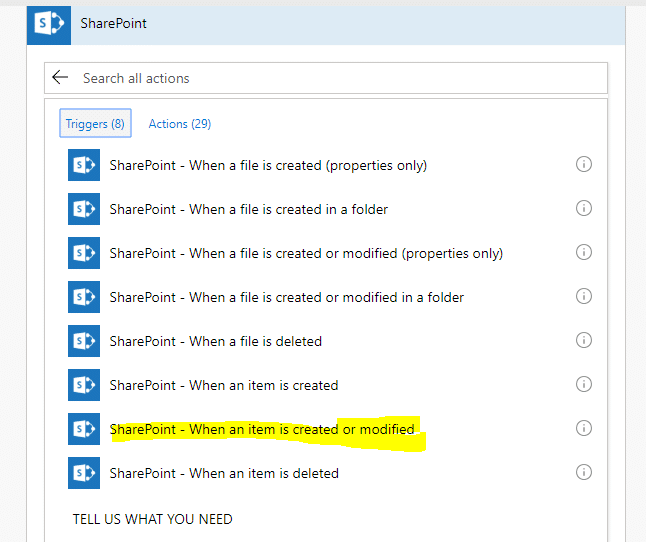Click icon for When a file is created in a folder
646x542 pixels.
[84, 209]
